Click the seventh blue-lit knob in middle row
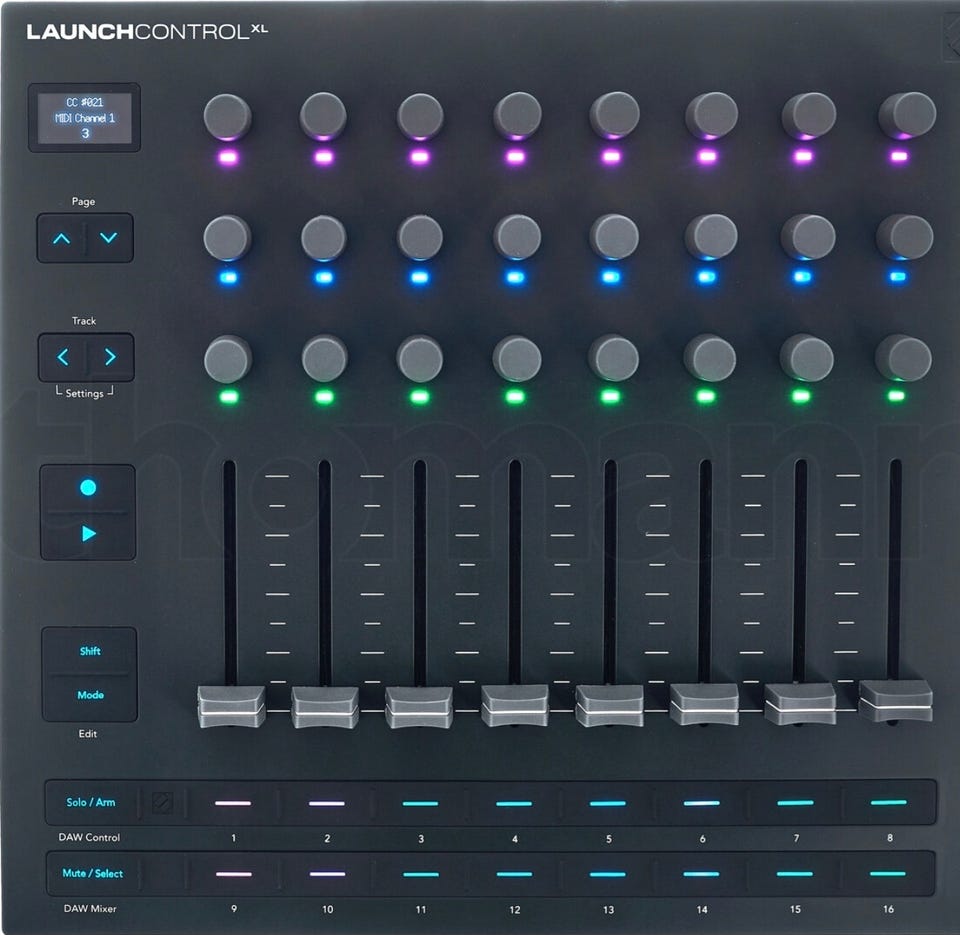The width and height of the screenshot is (960, 935). [x=808, y=236]
